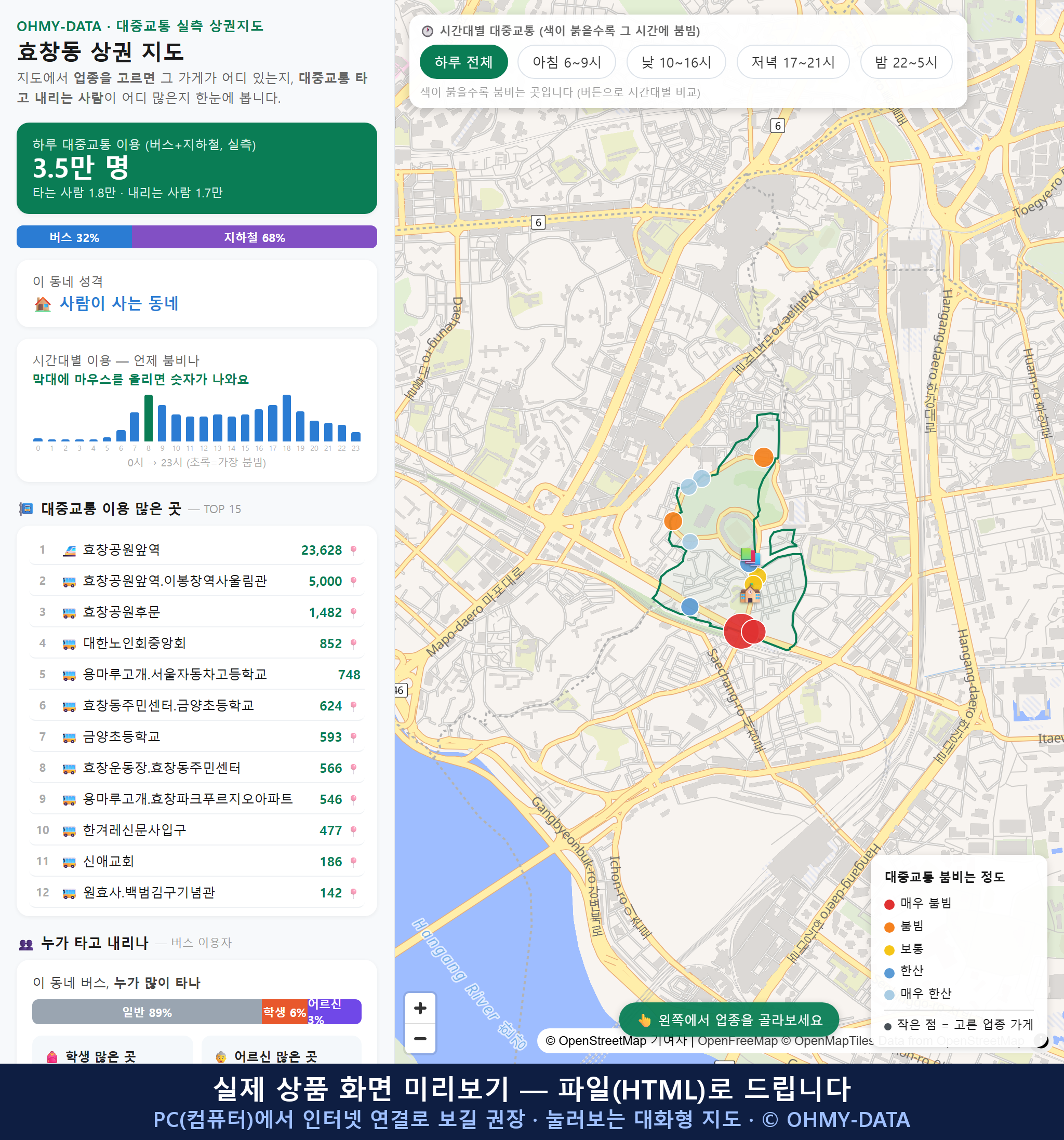Click map pin icon for 효창공원후문 row
This screenshot has height=1140, width=1064.
pos(353,612)
